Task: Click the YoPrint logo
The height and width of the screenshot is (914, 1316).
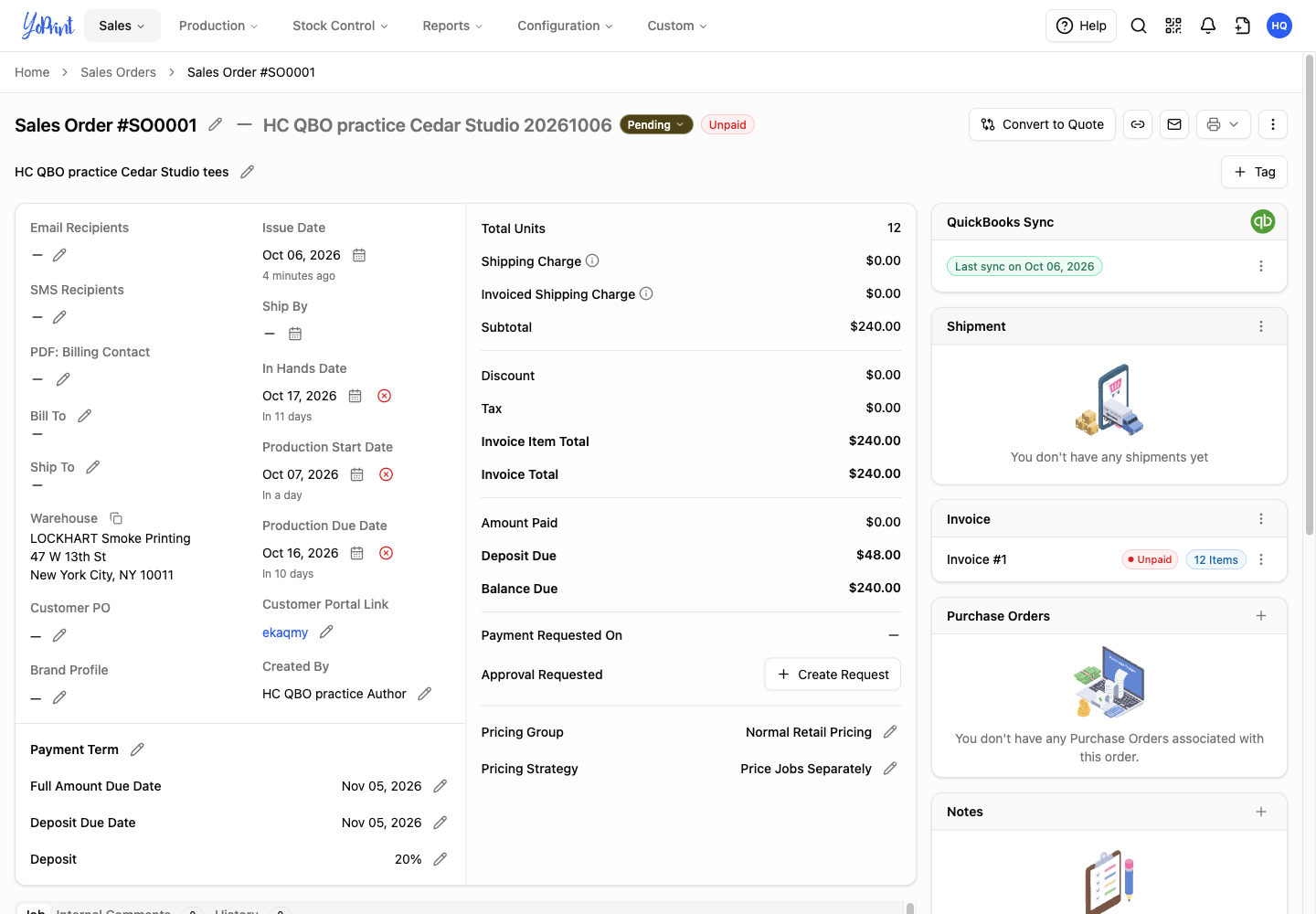Action: pyautogui.click(x=48, y=26)
